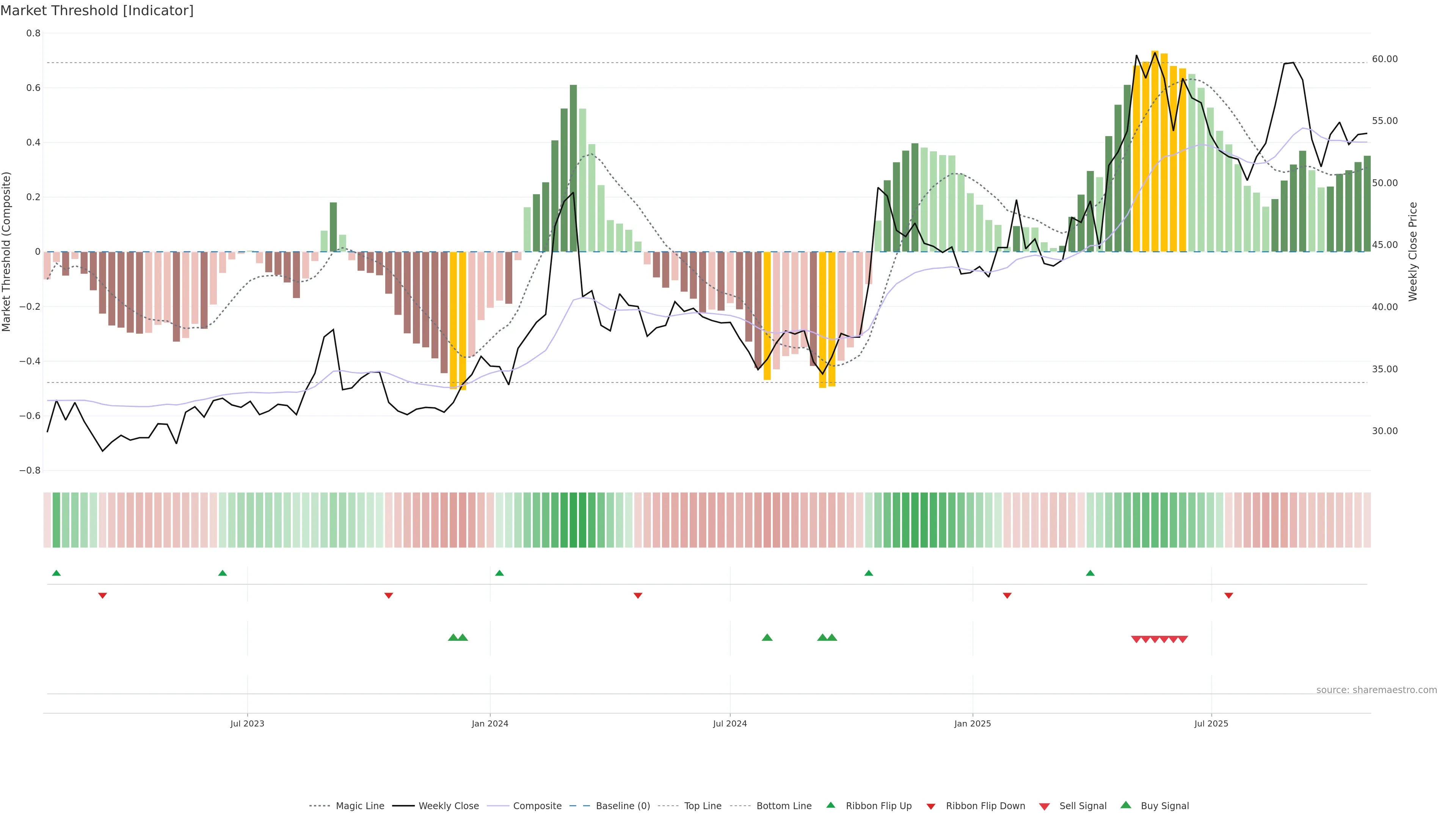
Task: Click the Magic Line dotted legend swatch
Action: [319, 806]
